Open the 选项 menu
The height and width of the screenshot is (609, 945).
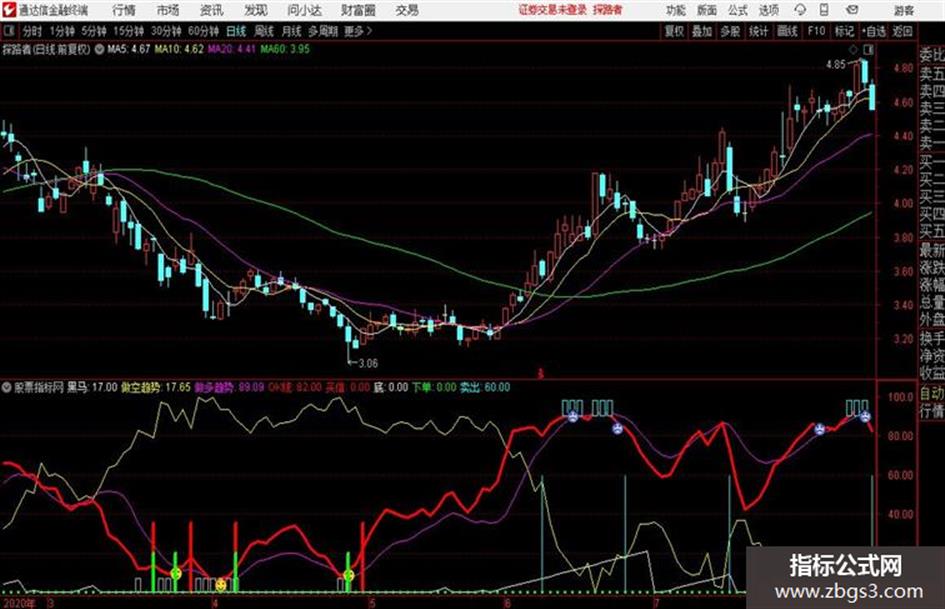click(768, 10)
